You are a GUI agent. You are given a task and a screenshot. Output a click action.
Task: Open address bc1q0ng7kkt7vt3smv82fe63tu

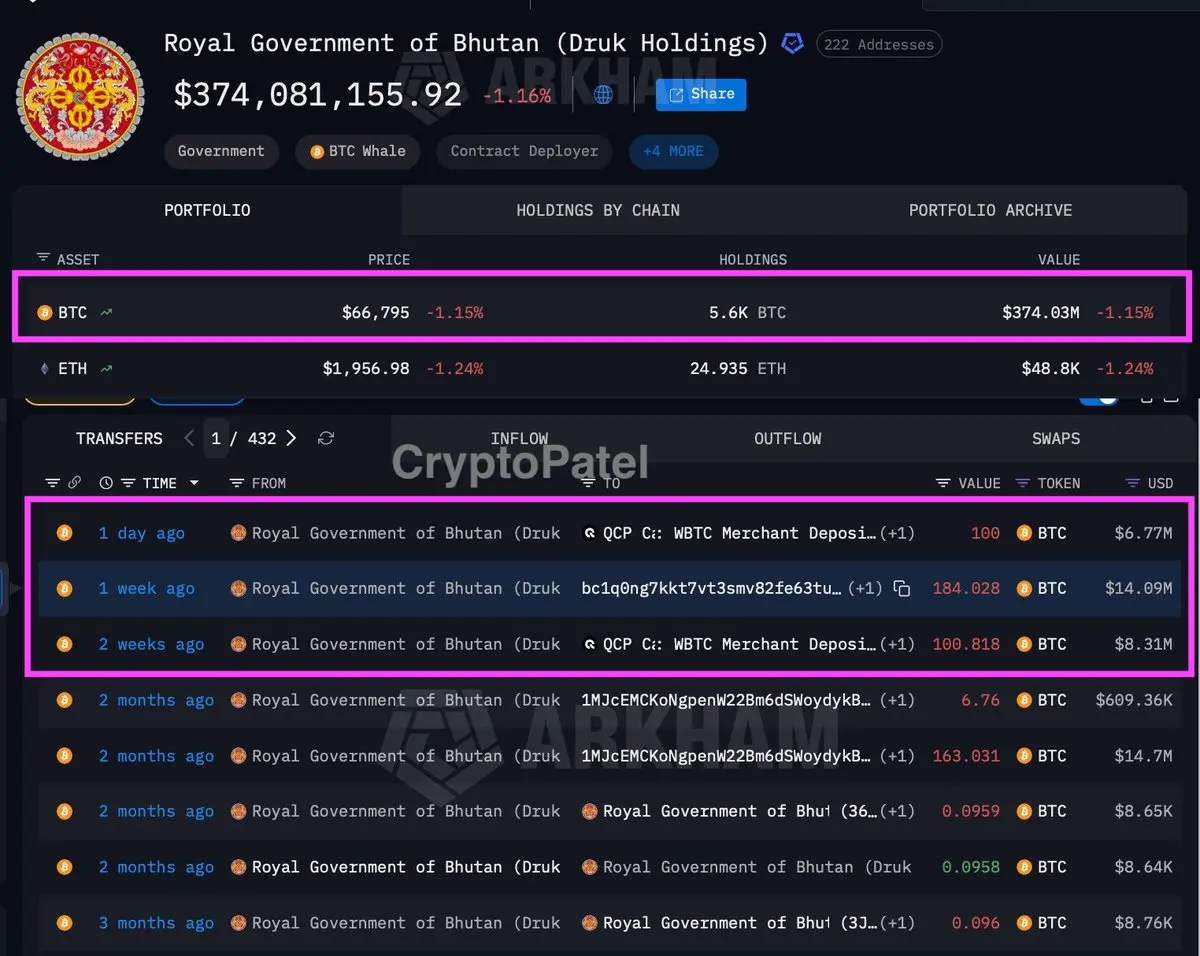click(712, 588)
